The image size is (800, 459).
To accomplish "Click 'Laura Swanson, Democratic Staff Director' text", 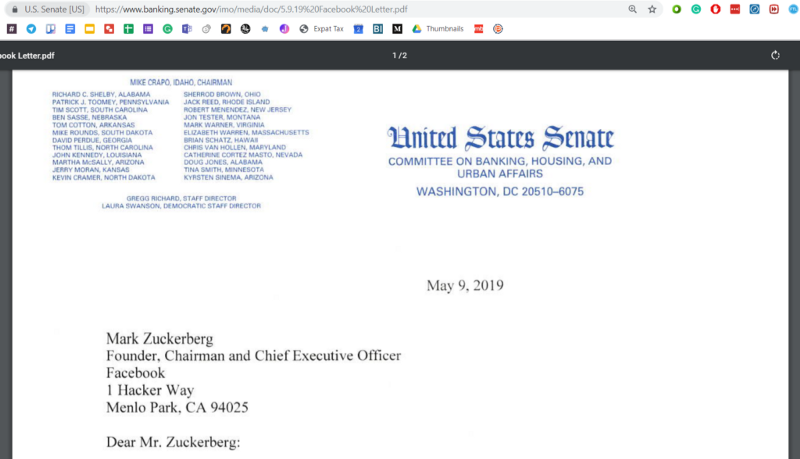I will point(181,206).
